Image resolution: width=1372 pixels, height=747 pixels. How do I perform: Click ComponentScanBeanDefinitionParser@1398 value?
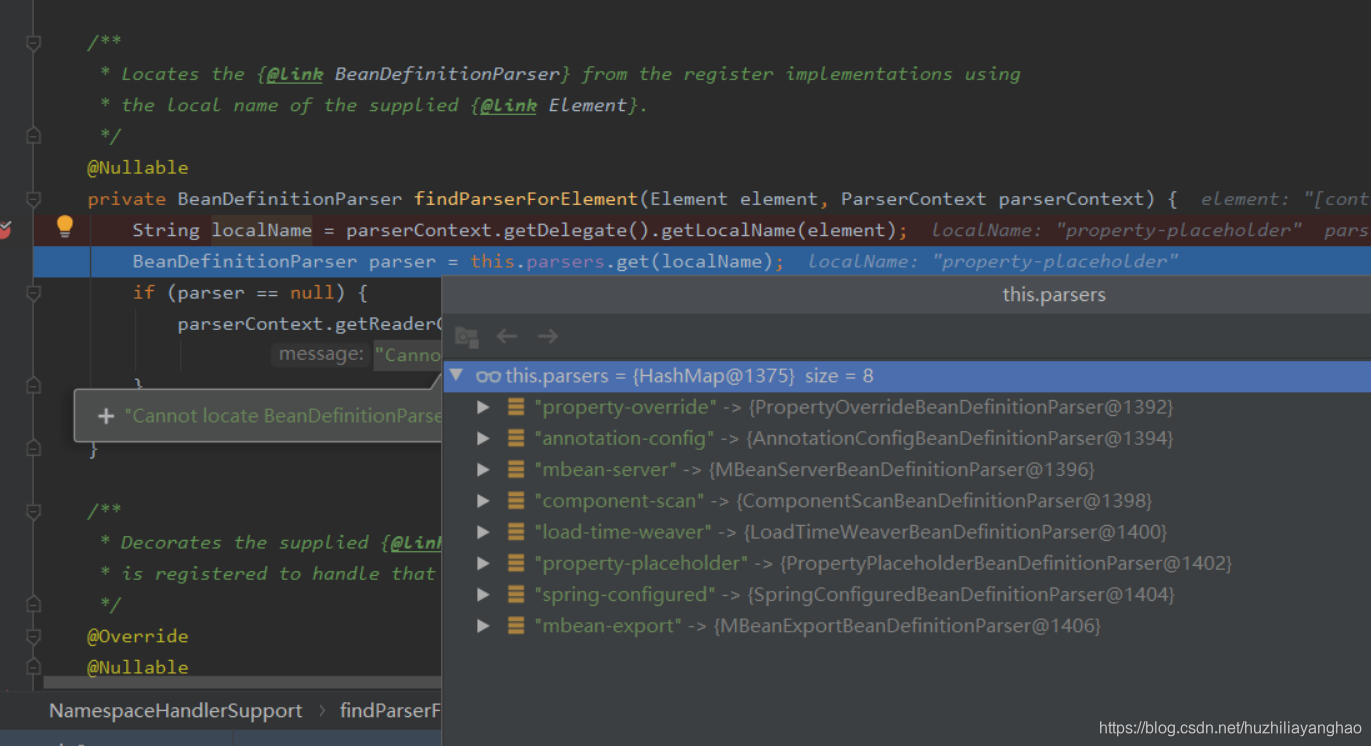[946, 500]
